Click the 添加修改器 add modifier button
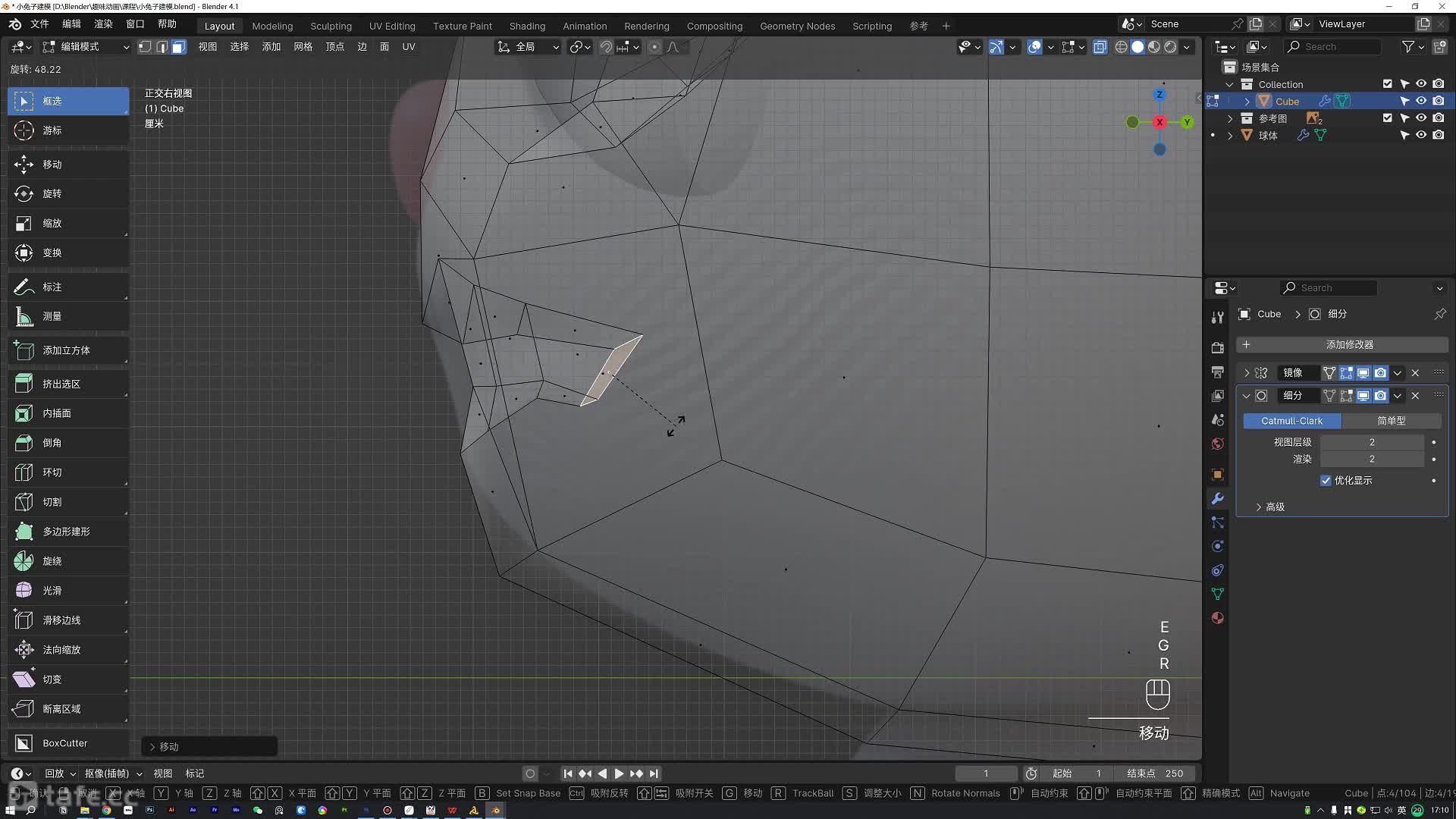The image size is (1456, 819). (1342, 345)
